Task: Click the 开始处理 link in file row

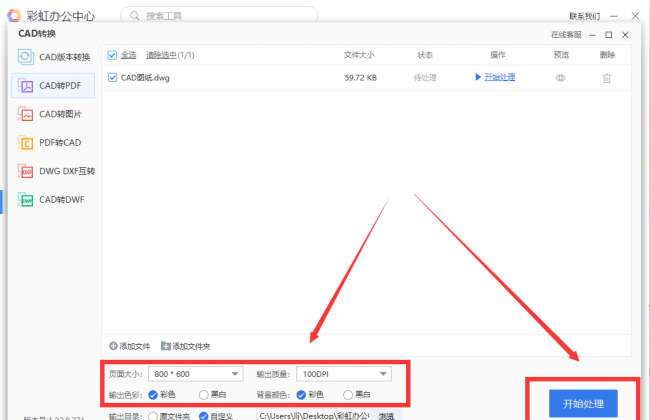Action: pyautogui.click(x=500, y=77)
